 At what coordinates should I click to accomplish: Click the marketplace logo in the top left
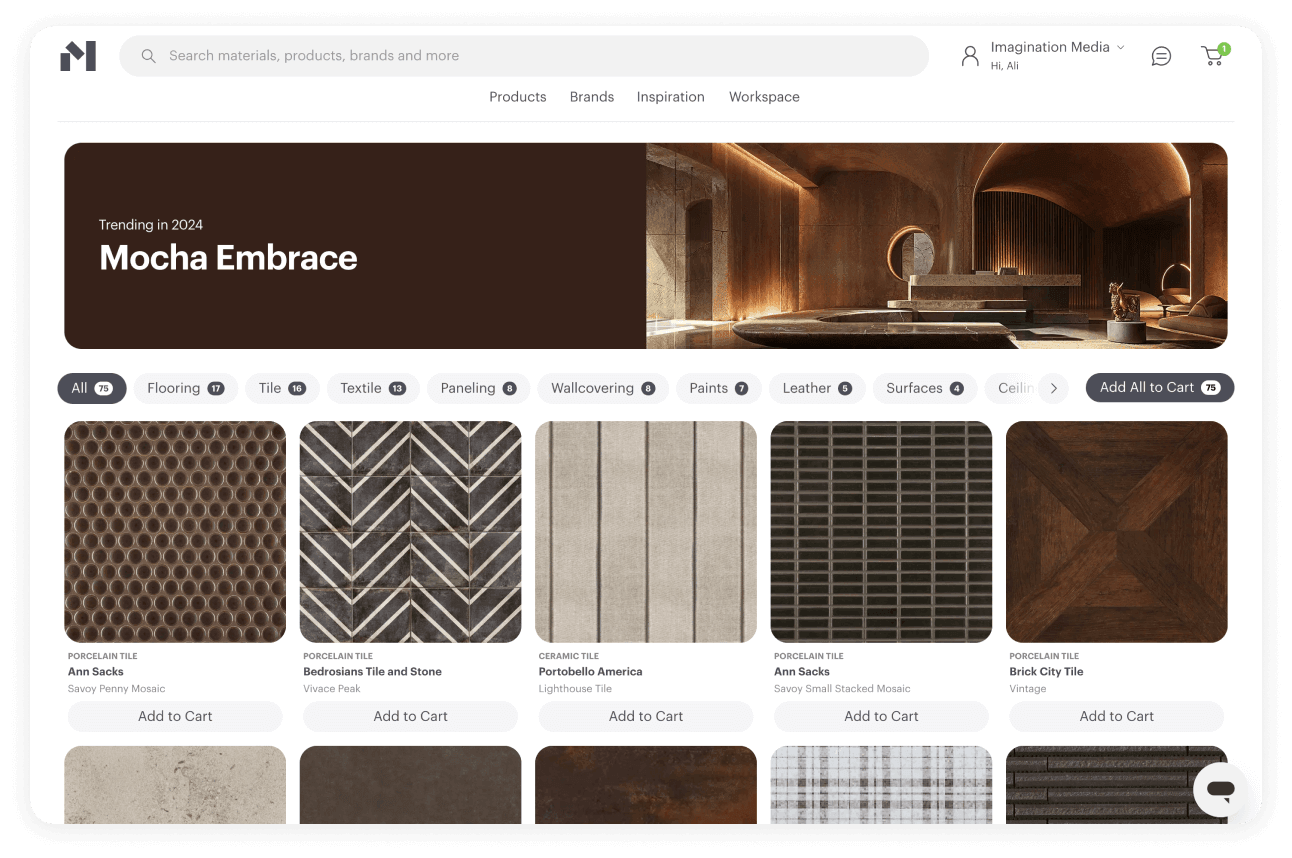click(x=78, y=56)
